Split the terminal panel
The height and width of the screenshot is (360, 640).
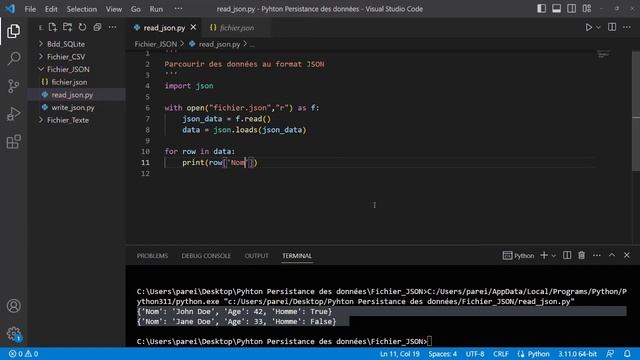(567, 255)
